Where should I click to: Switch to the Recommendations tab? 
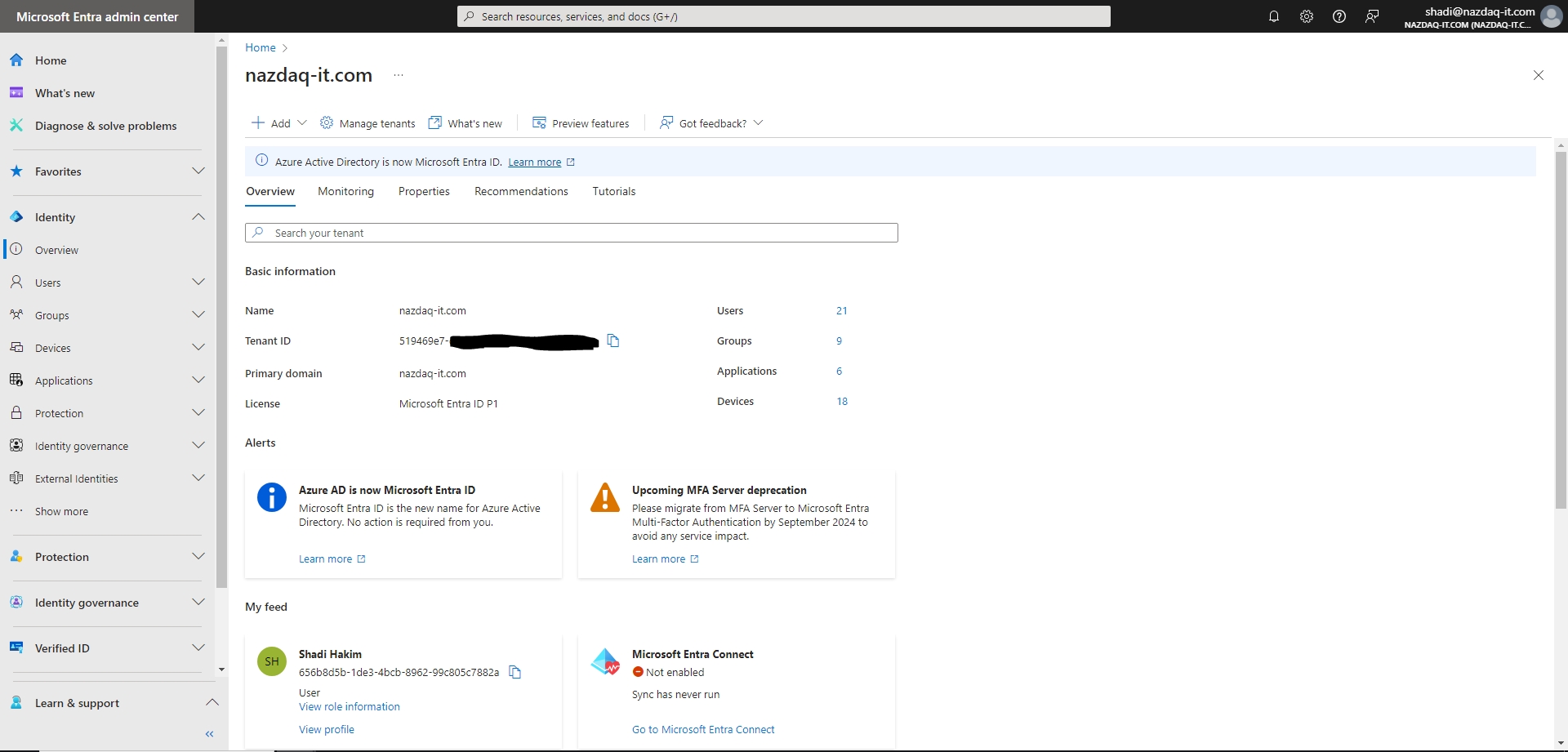point(521,191)
